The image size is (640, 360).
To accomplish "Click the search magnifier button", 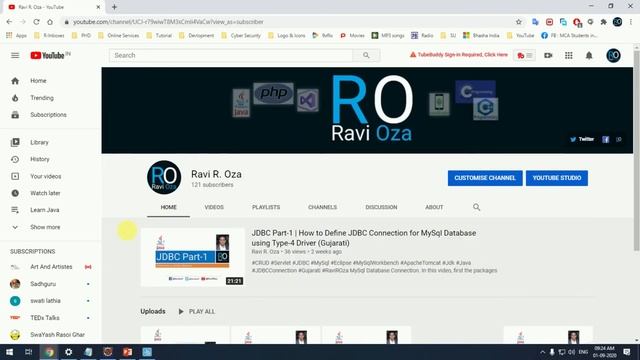I will click(366, 55).
